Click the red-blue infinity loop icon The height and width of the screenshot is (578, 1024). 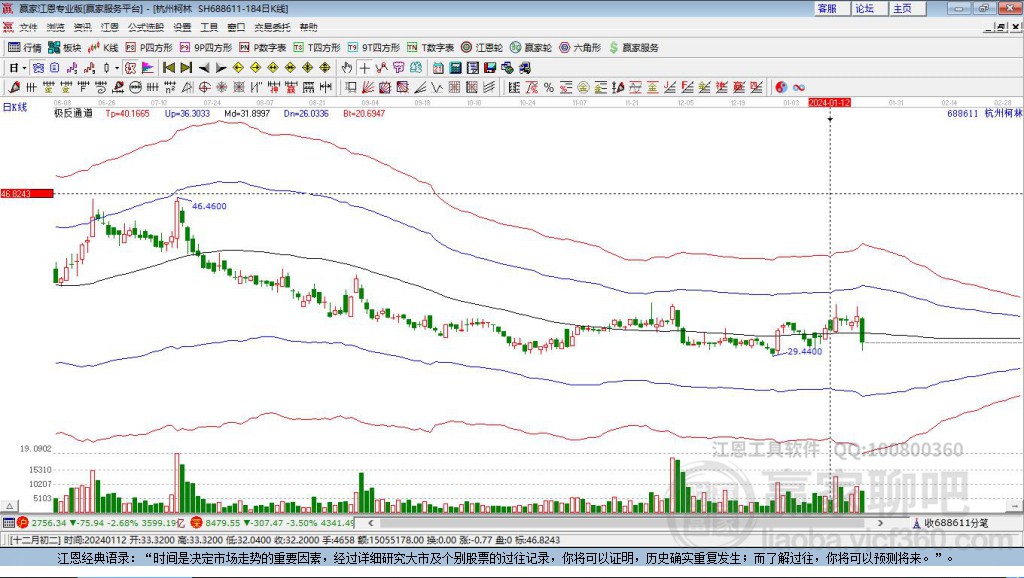799,87
